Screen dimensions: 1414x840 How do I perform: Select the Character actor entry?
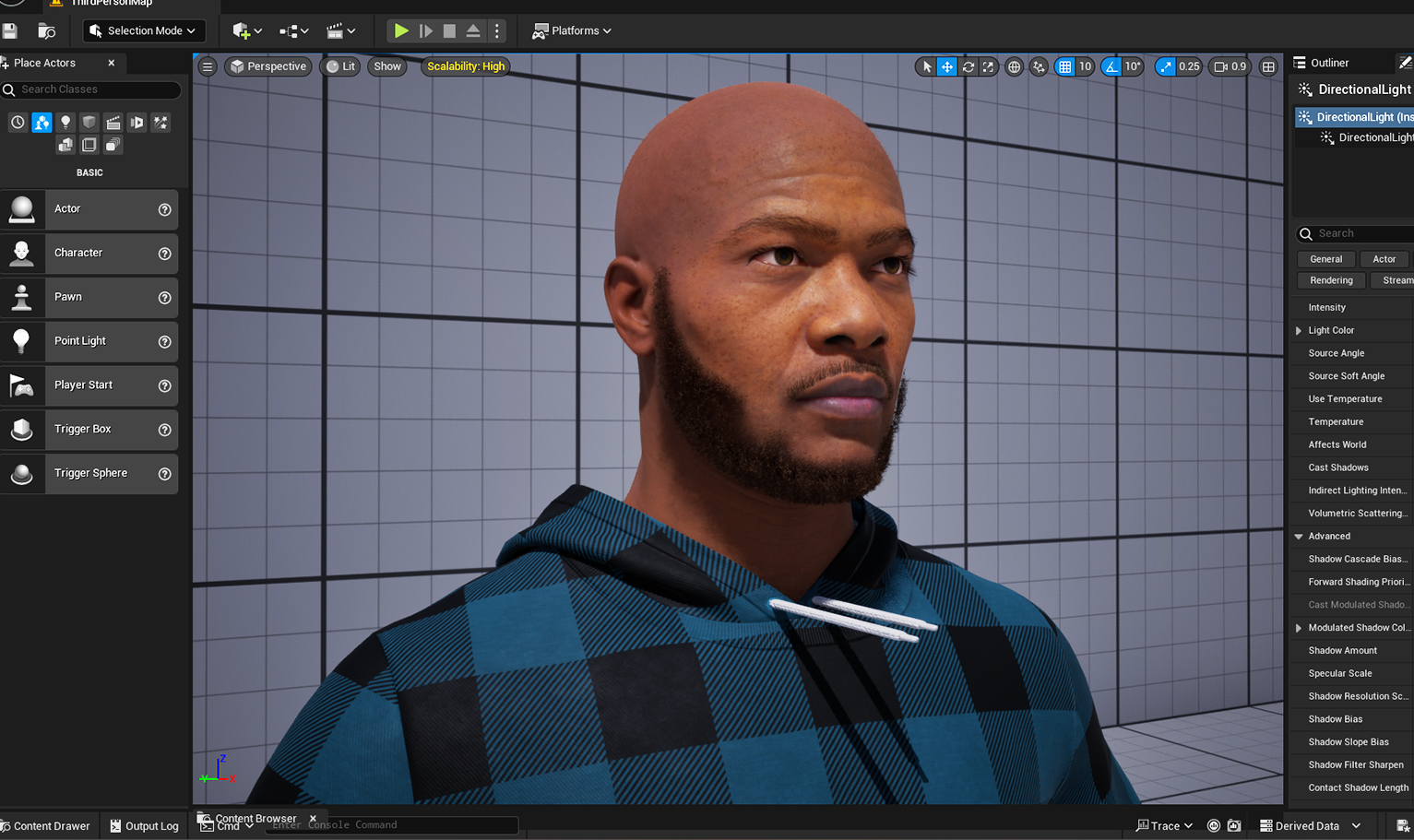89,253
